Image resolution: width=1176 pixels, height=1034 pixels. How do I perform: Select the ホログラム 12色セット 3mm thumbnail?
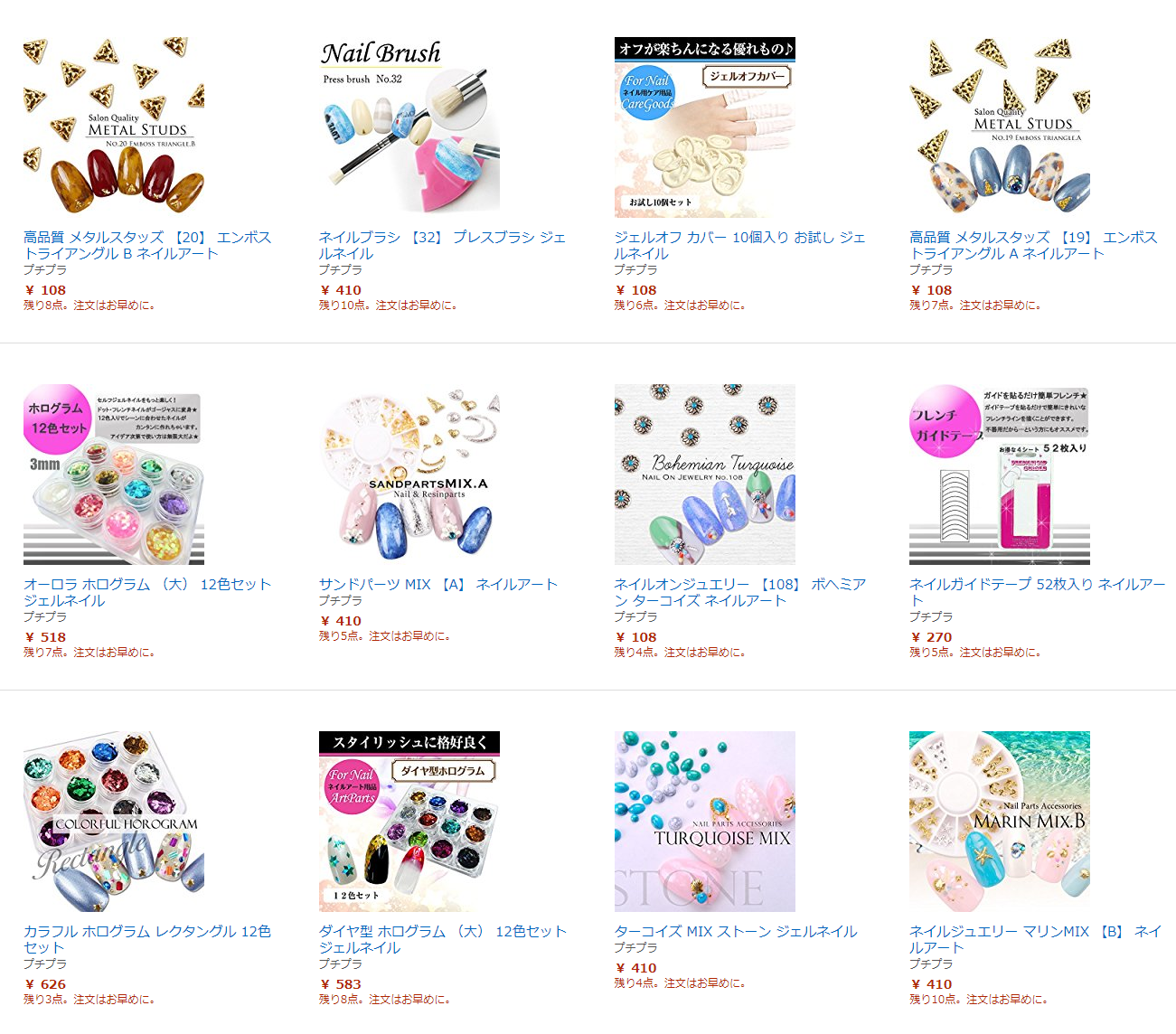pyautogui.click(x=114, y=475)
